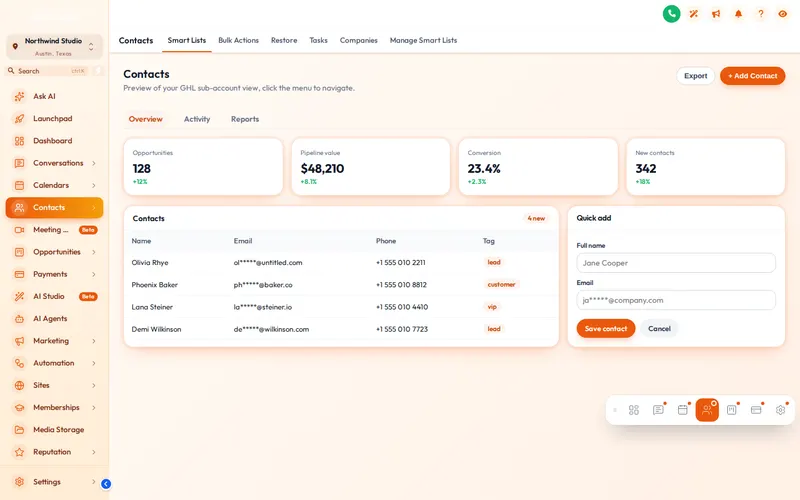The width and height of the screenshot is (800, 500).
Task: Open the Conversion 23.4% card
Action: [538, 167]
